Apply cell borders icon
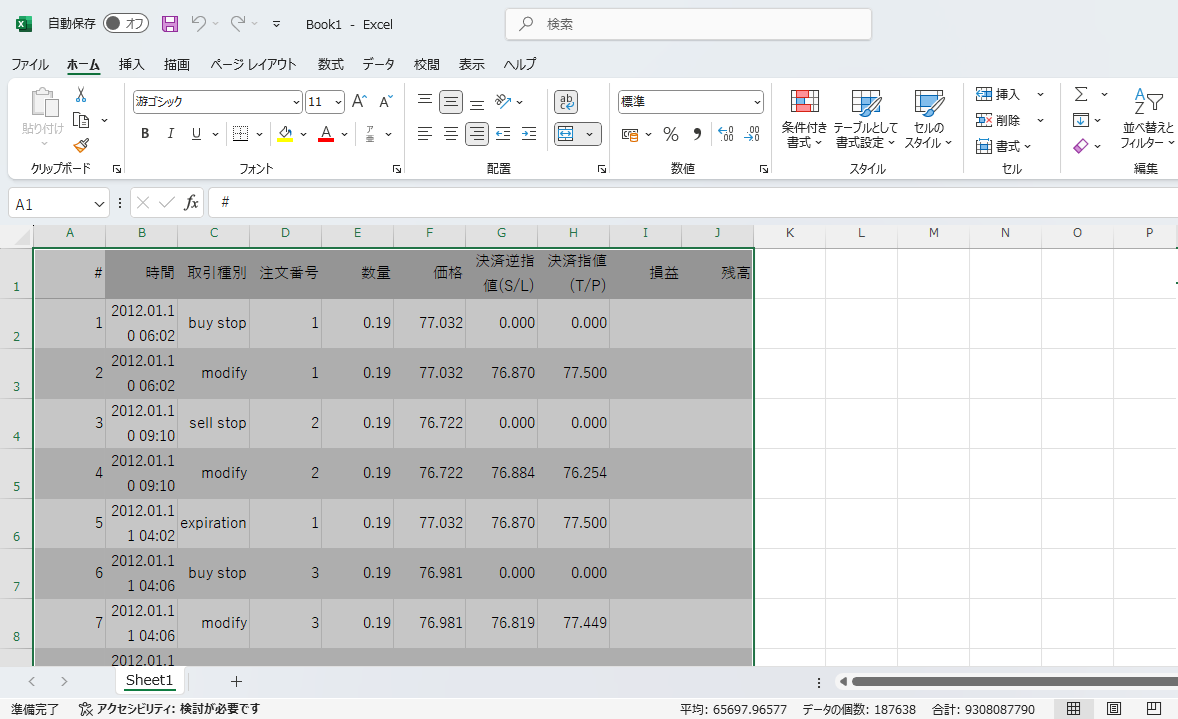Viewport: 1178px width, 719px height. (x=240, y=134)
